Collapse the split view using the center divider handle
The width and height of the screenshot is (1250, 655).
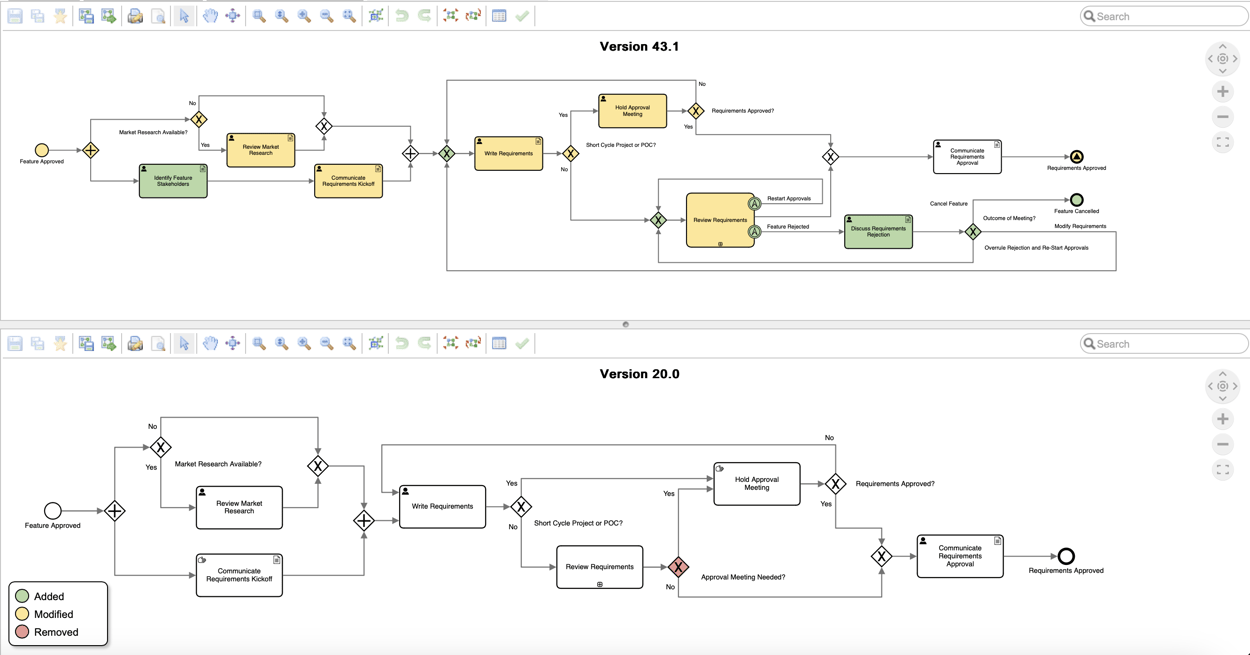(x=625, y=323)
